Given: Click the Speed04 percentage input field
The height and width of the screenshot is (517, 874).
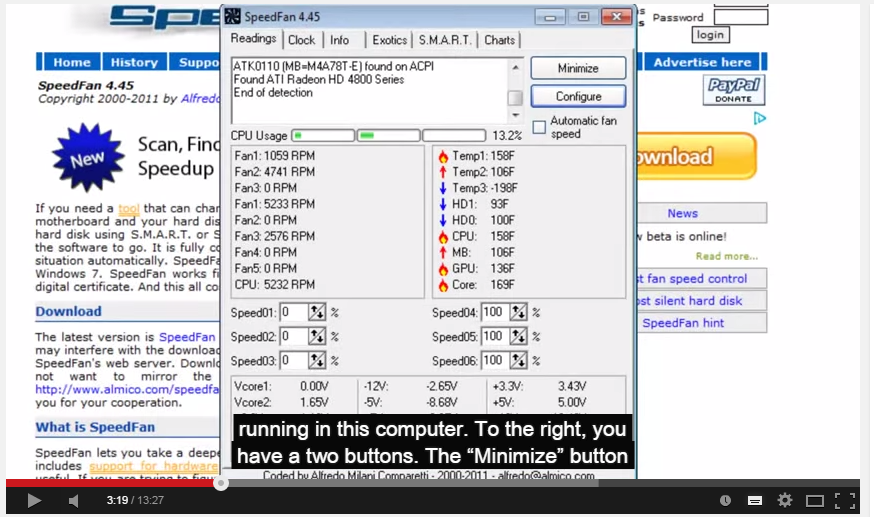Looking at the screenshot, I should tap(495, 313).
